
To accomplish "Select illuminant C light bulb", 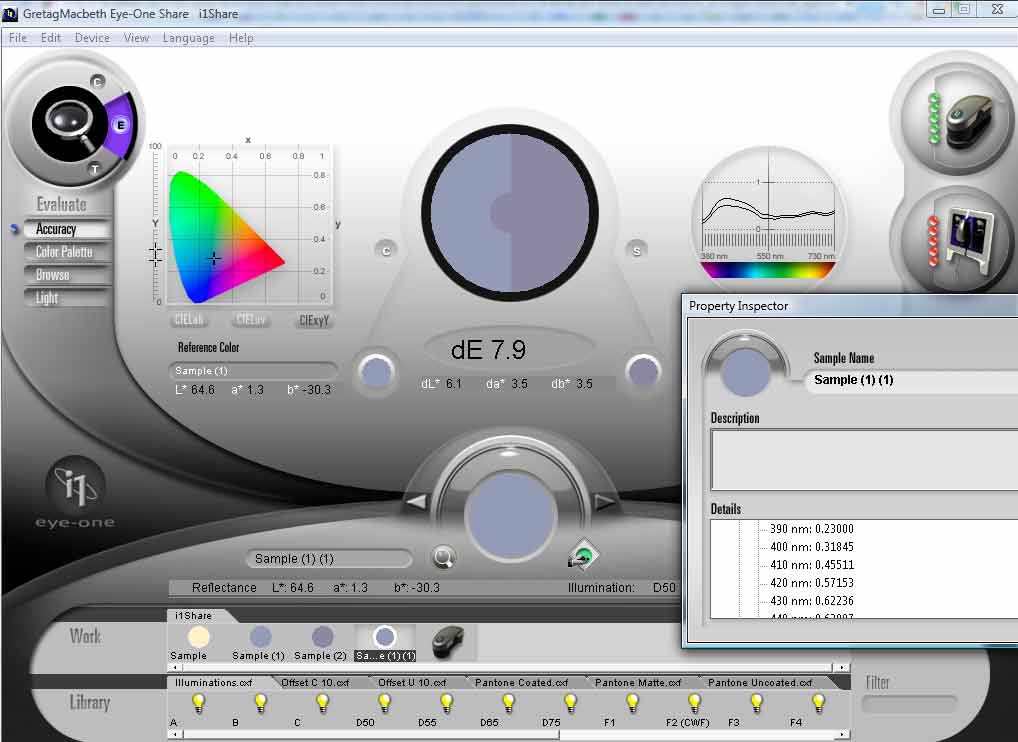I will 322,702.
